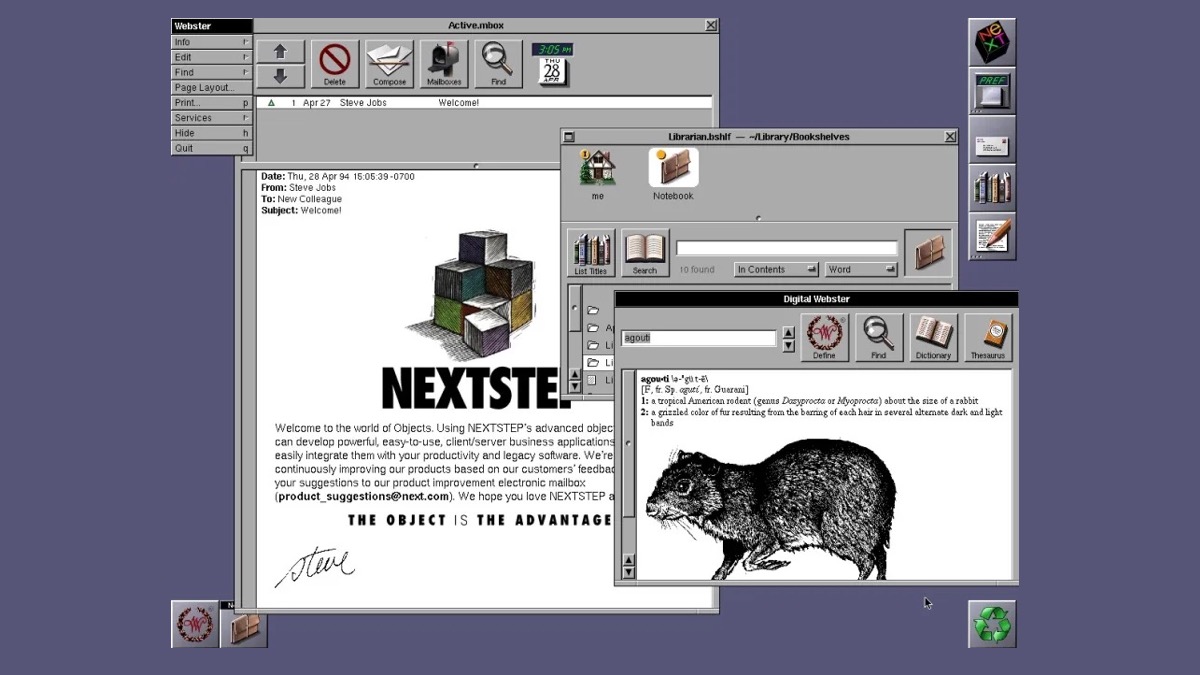Choose Print... from the Webster menu

coord(212,102)
